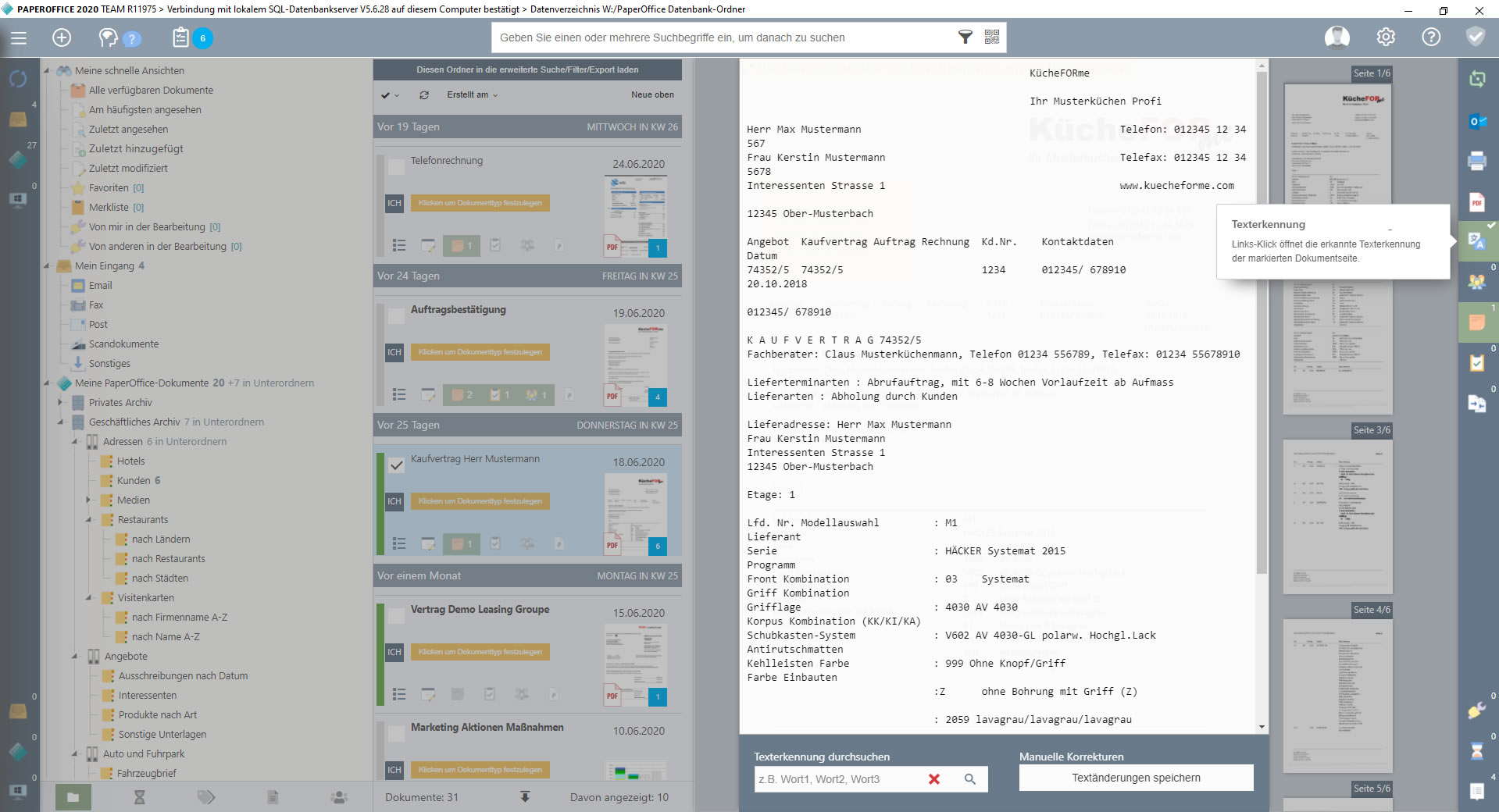Collapse the Restaurants folder in tree
This screenshot has width=1499, height=812.
tap(89, 520)
